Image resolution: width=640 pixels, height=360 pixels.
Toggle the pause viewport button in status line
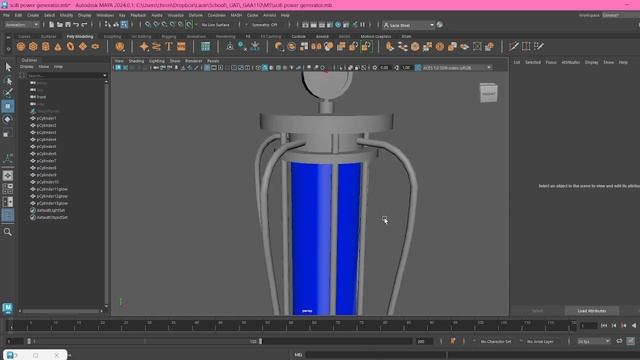(362, 25)
